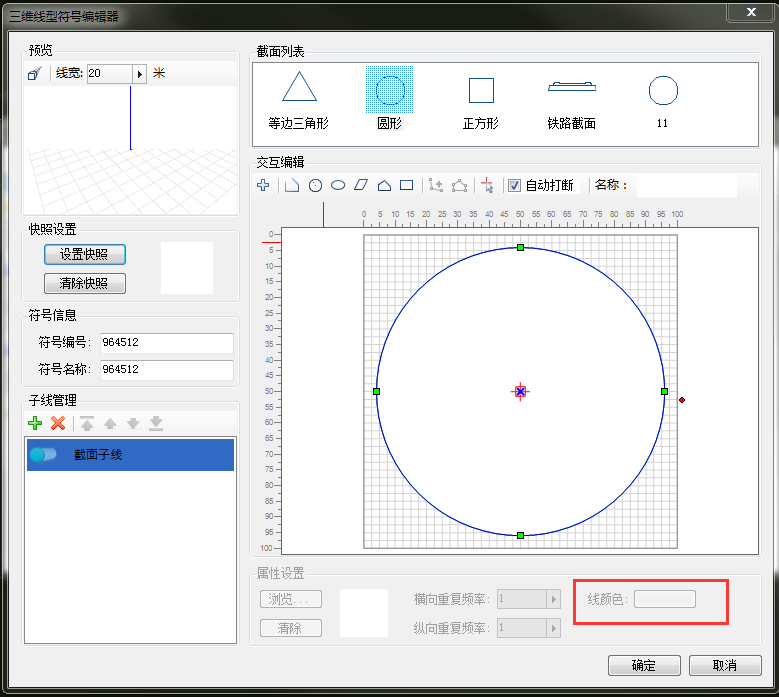Select the cross-section named 11

coord(663,100)
